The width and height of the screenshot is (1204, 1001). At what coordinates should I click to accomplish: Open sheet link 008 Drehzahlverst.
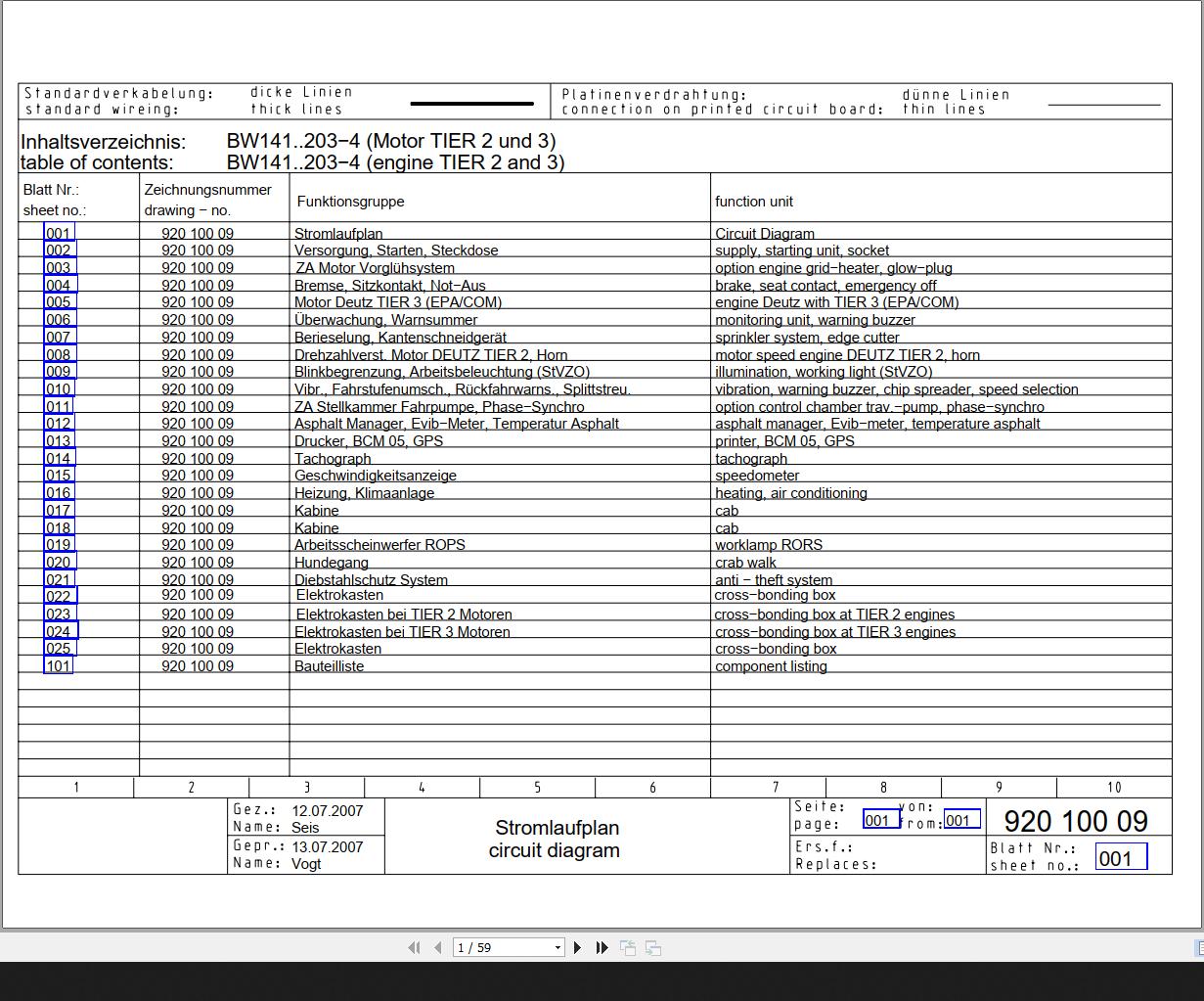[59, 354]
